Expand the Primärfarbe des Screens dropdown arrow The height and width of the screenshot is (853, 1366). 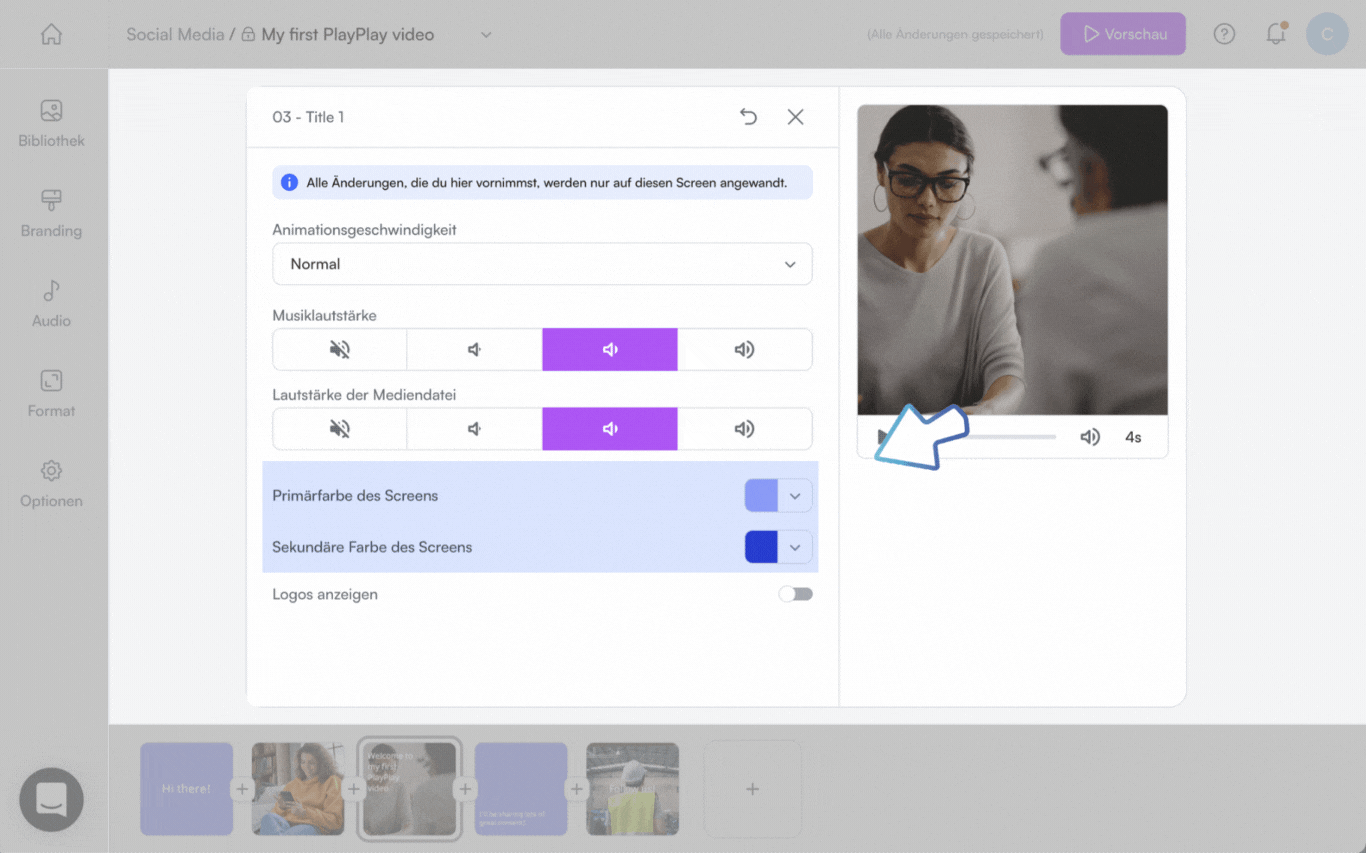coord(795,496)
